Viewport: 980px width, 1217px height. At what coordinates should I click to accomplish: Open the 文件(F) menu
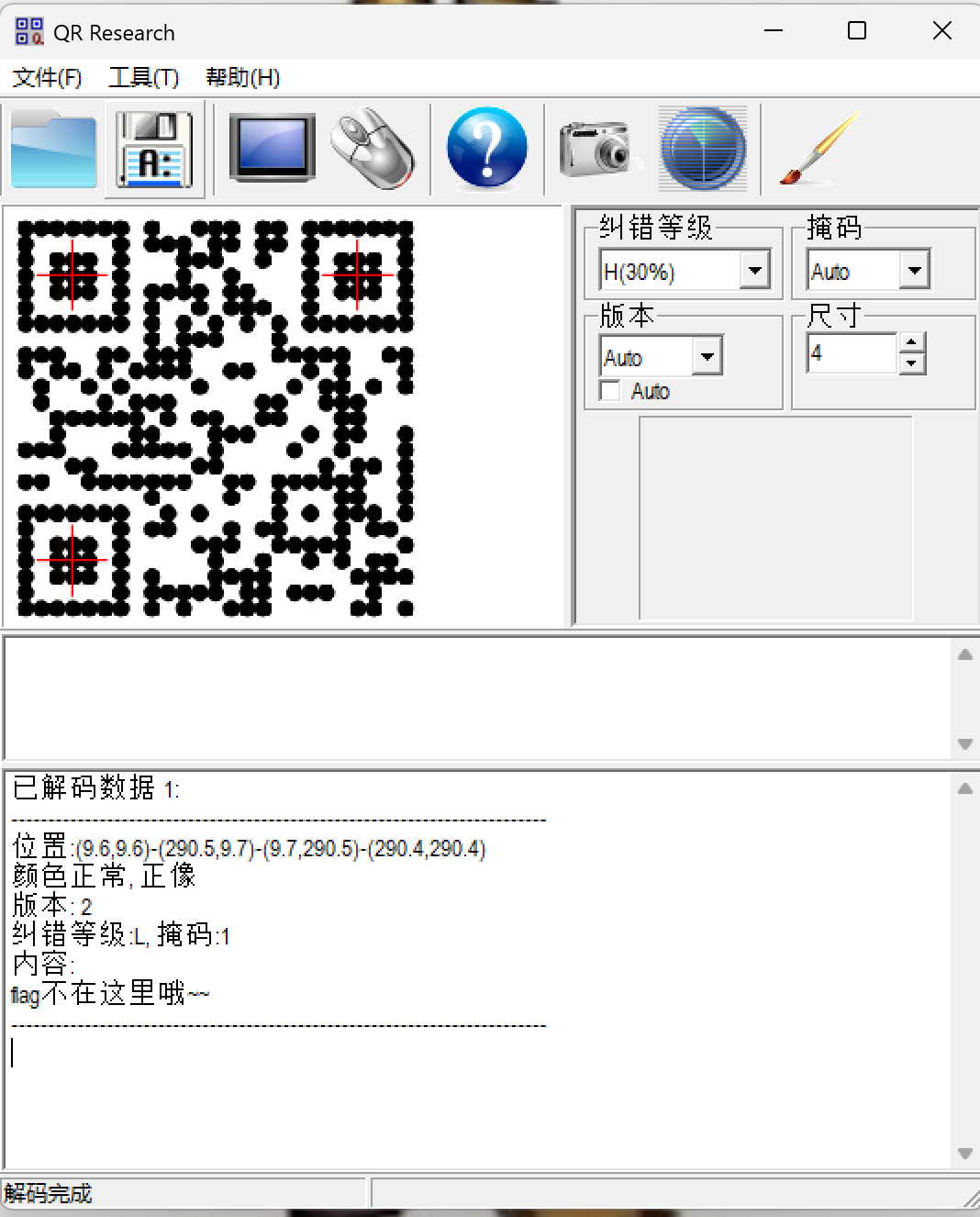click(48, 78)
